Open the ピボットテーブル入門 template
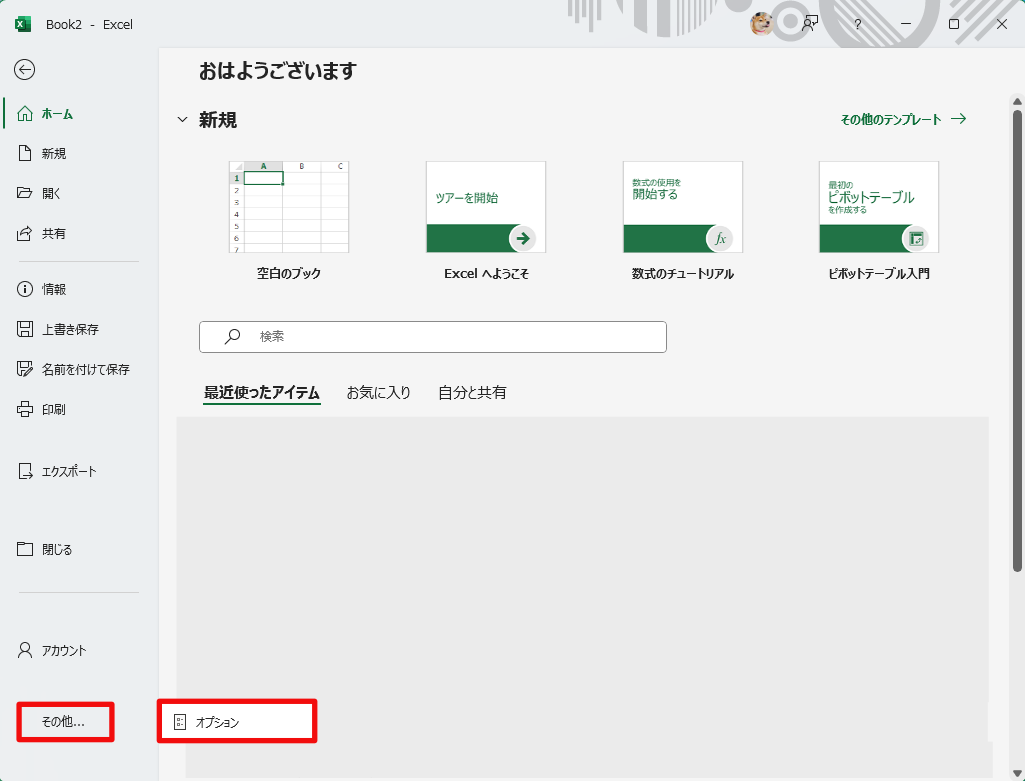Viewport: 1025px width, 781px height. (x=878, y=208)
